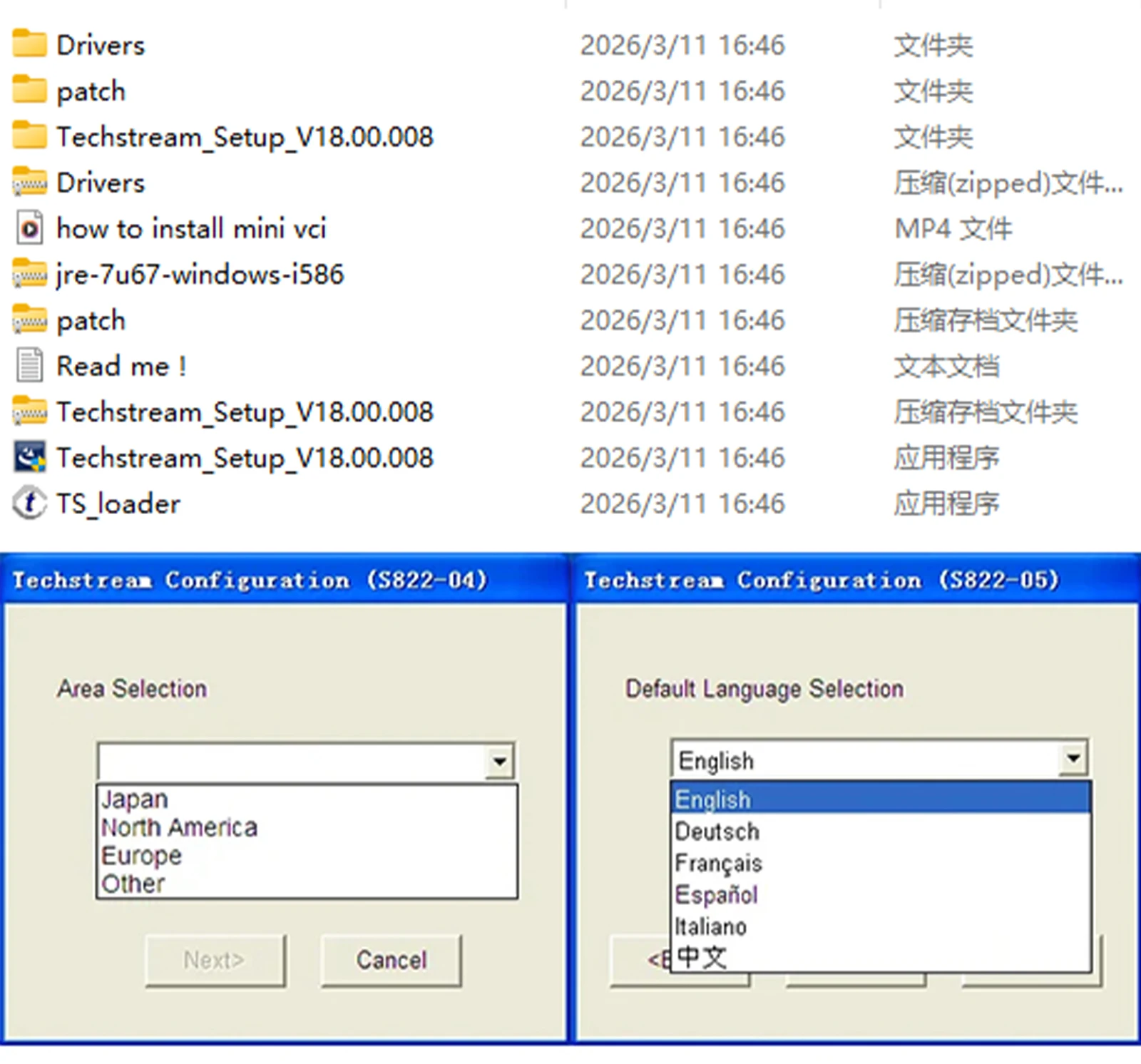Click the date cell of Read me ! row
This screenshot has height=1064, width=1141.
click(x=682, y=367)
